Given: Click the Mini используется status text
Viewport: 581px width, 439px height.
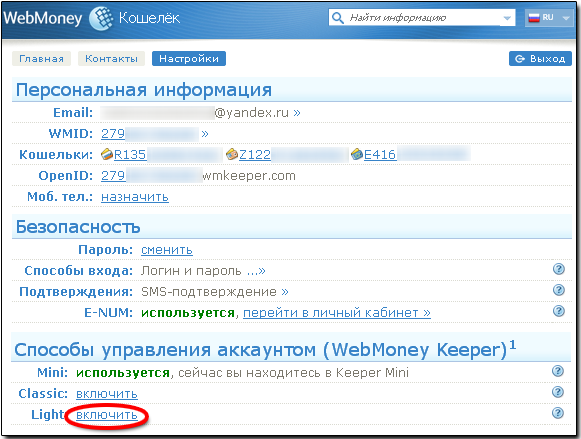Looking at the screenshot, I should pyautogui.click(x=123, y=373).
